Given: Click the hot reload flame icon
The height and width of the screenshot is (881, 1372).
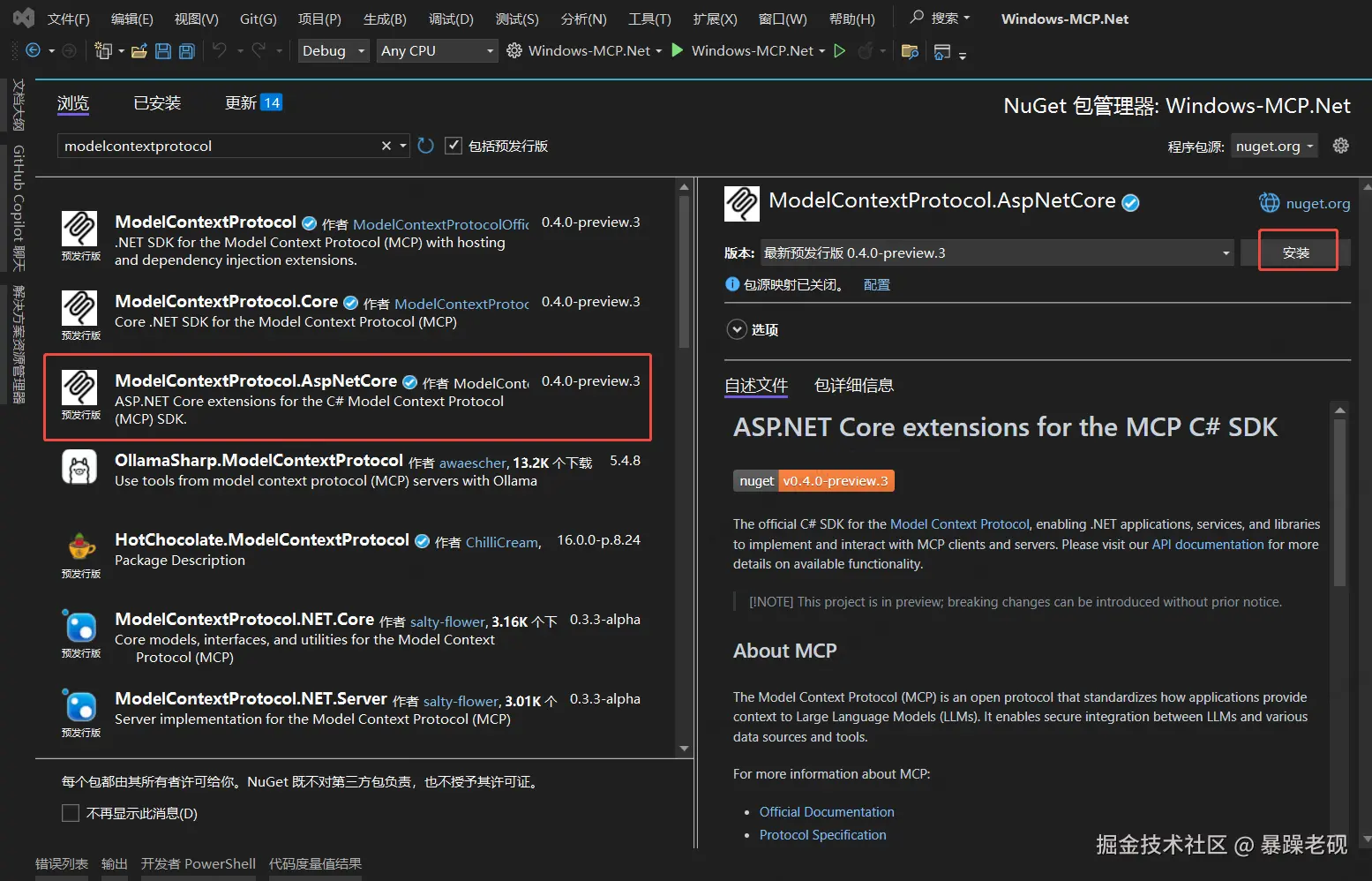Looking at the screenshot, I should (x=866, y=50).
